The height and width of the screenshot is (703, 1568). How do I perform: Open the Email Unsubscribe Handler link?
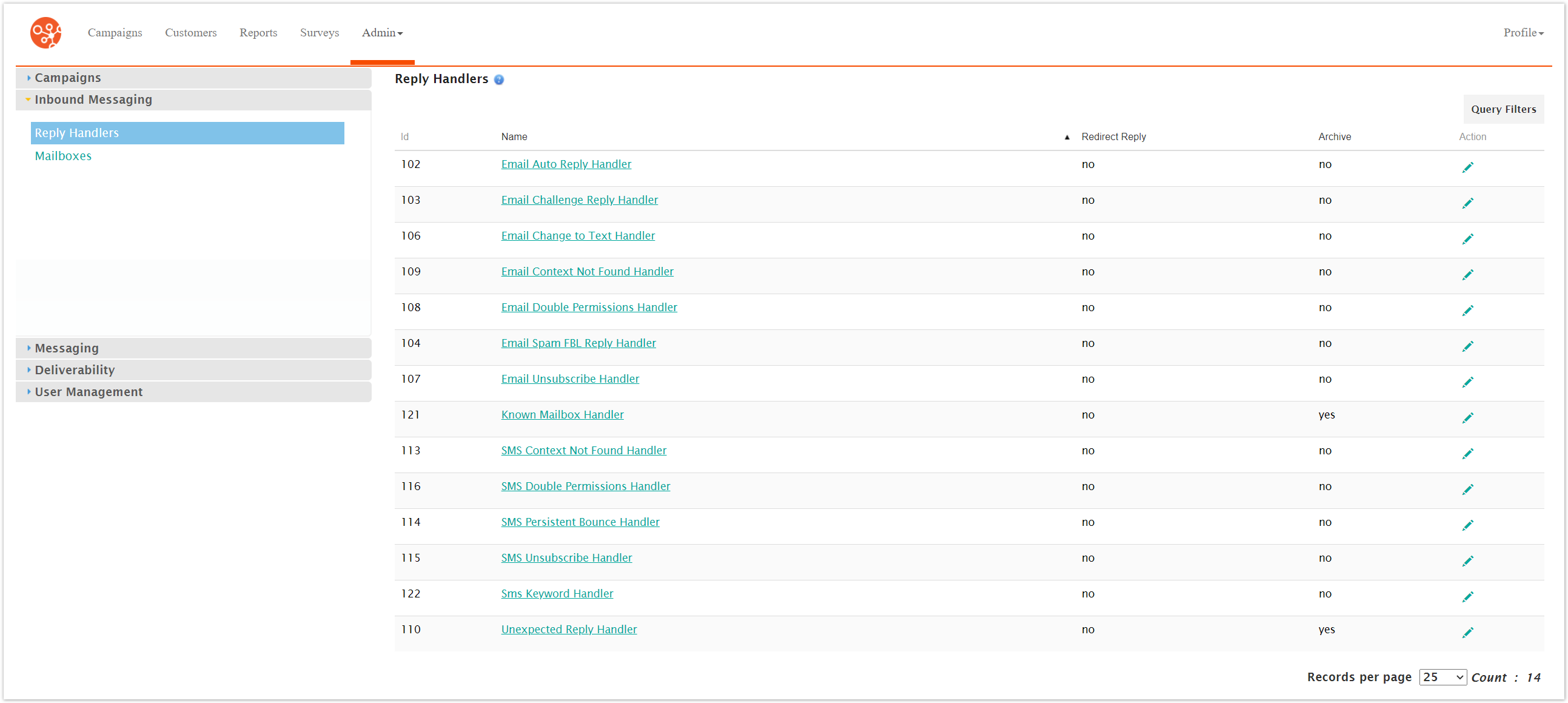point(570,378)
